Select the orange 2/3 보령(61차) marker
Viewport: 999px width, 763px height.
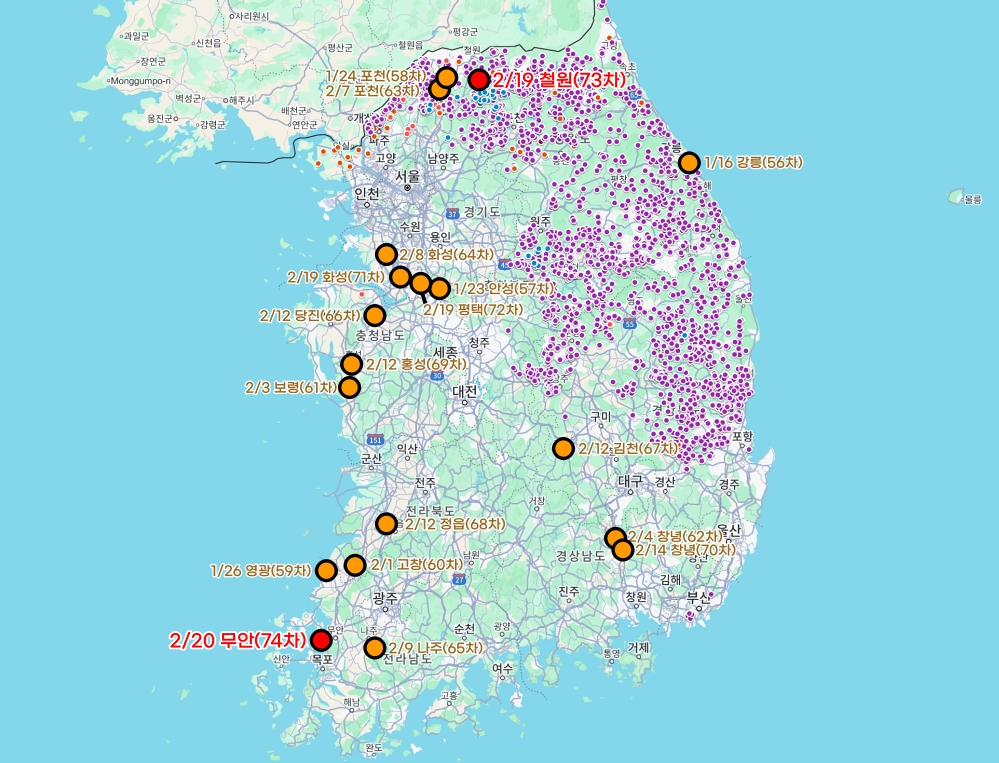tap(350, 387)
